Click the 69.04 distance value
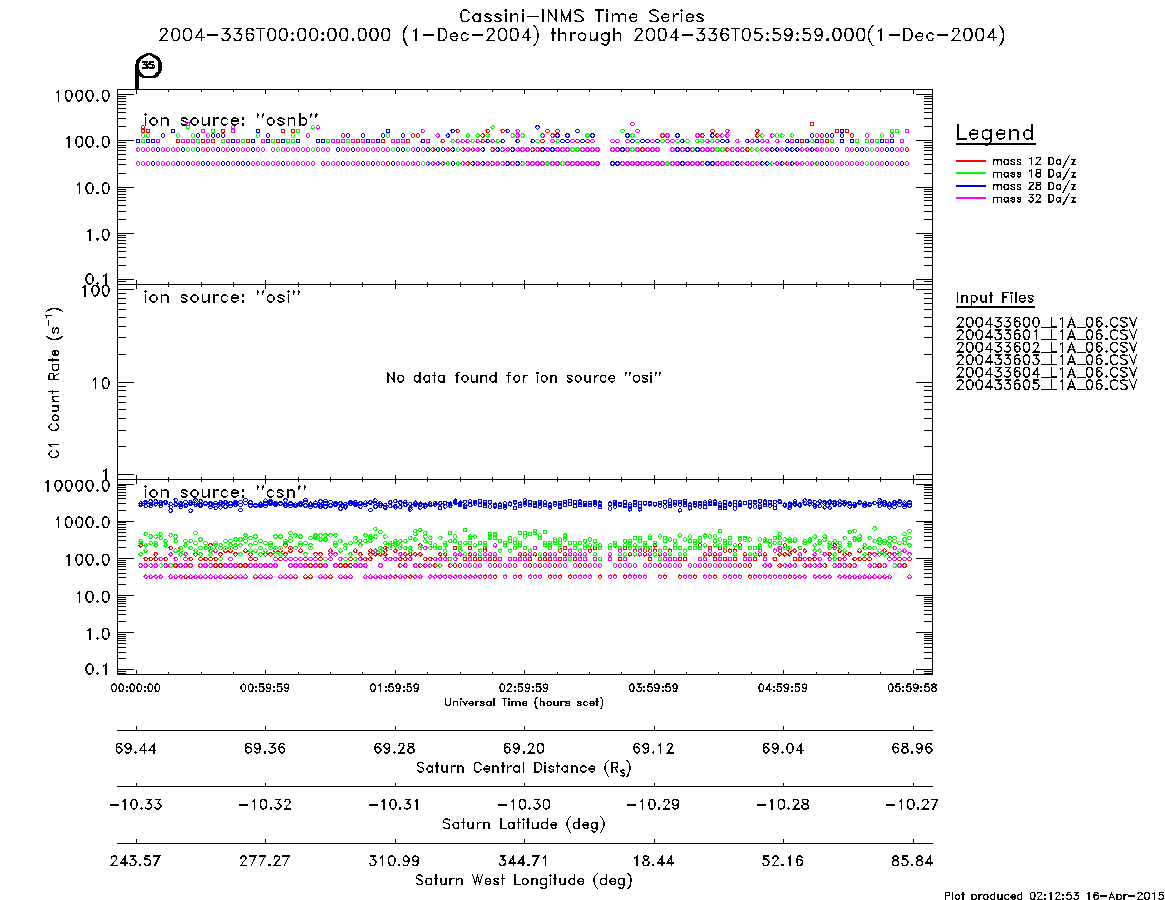 [x=783, y=748]
